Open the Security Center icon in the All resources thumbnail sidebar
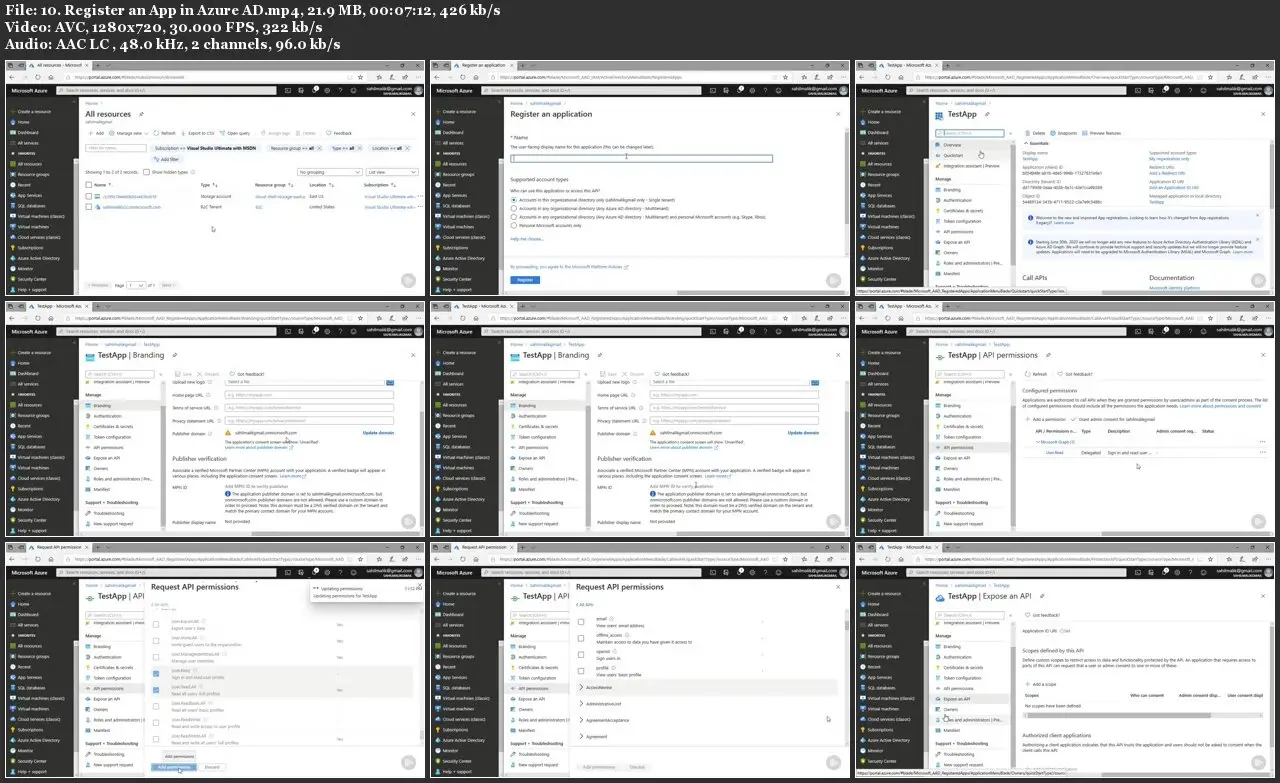 pyautogui.click(x=12, y=279)
